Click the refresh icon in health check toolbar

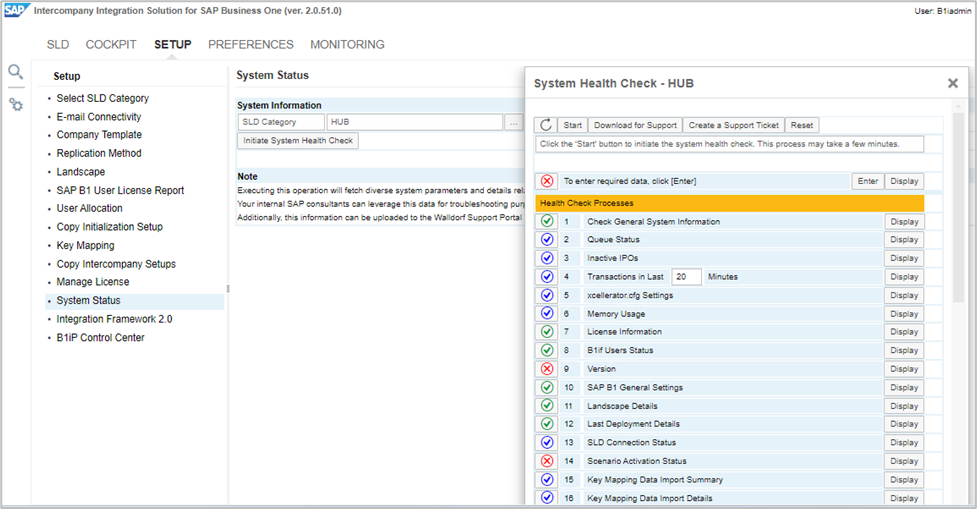click(546, 125)
